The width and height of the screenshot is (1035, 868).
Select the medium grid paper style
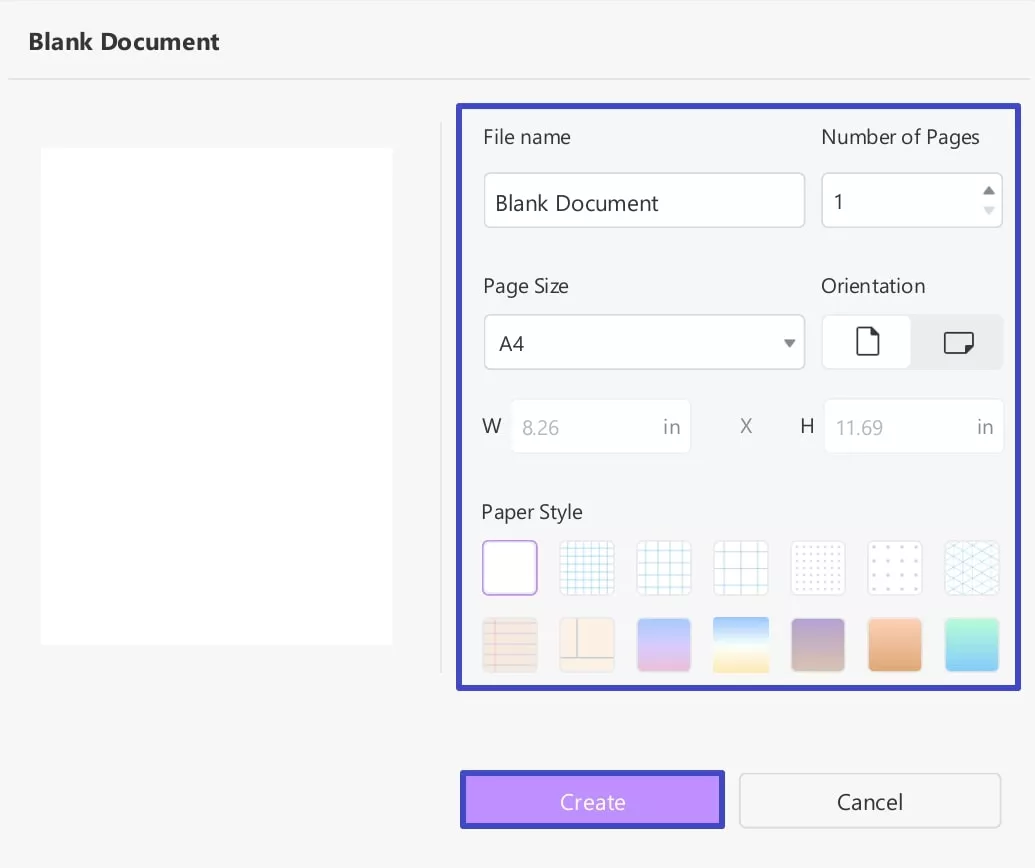pyautogui.click(x=664, y=568)
